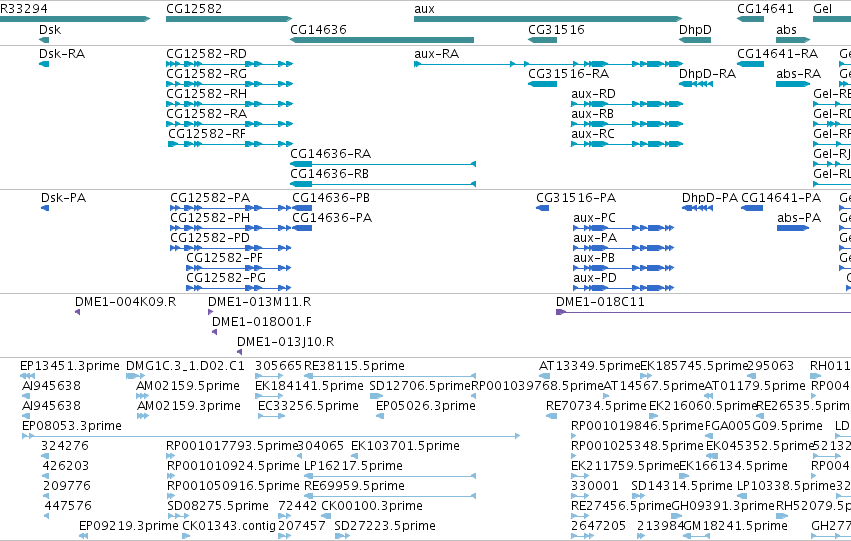Select protein CG12582-PD
Image resolution: width=851 pixels, height=541 pixels.
(210, 238)
